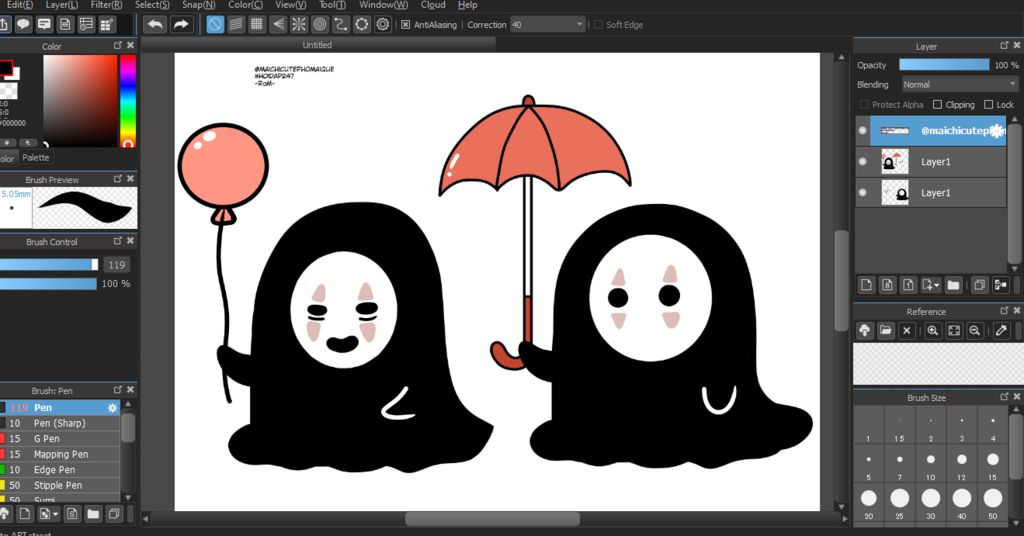
Task: Click the layer Opacity slider
Action: [944, 65]
